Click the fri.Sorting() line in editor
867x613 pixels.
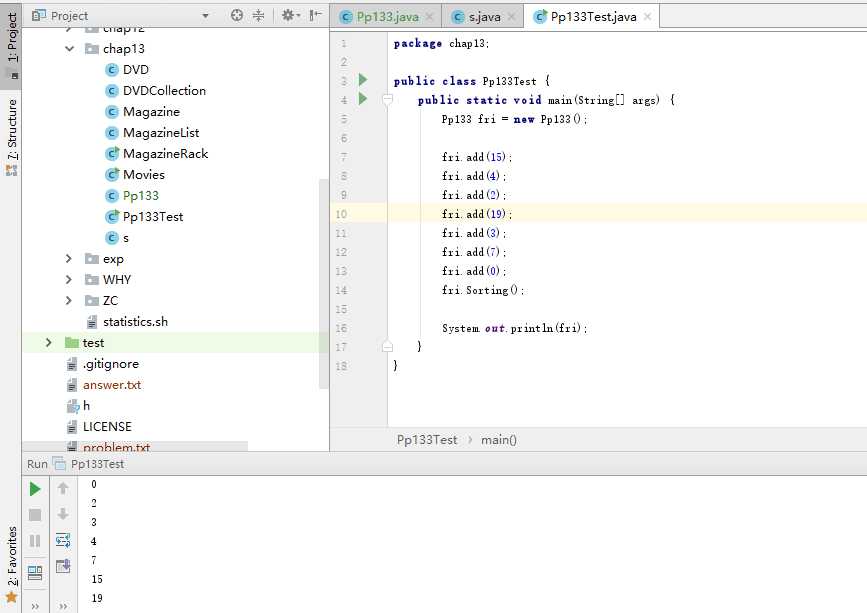[x=483, y=290]
